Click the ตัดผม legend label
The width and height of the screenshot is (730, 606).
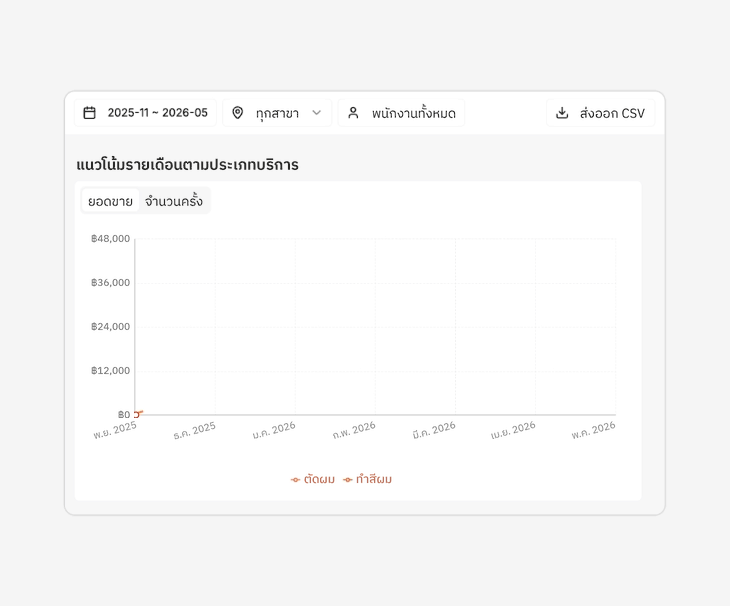(319, 479)
